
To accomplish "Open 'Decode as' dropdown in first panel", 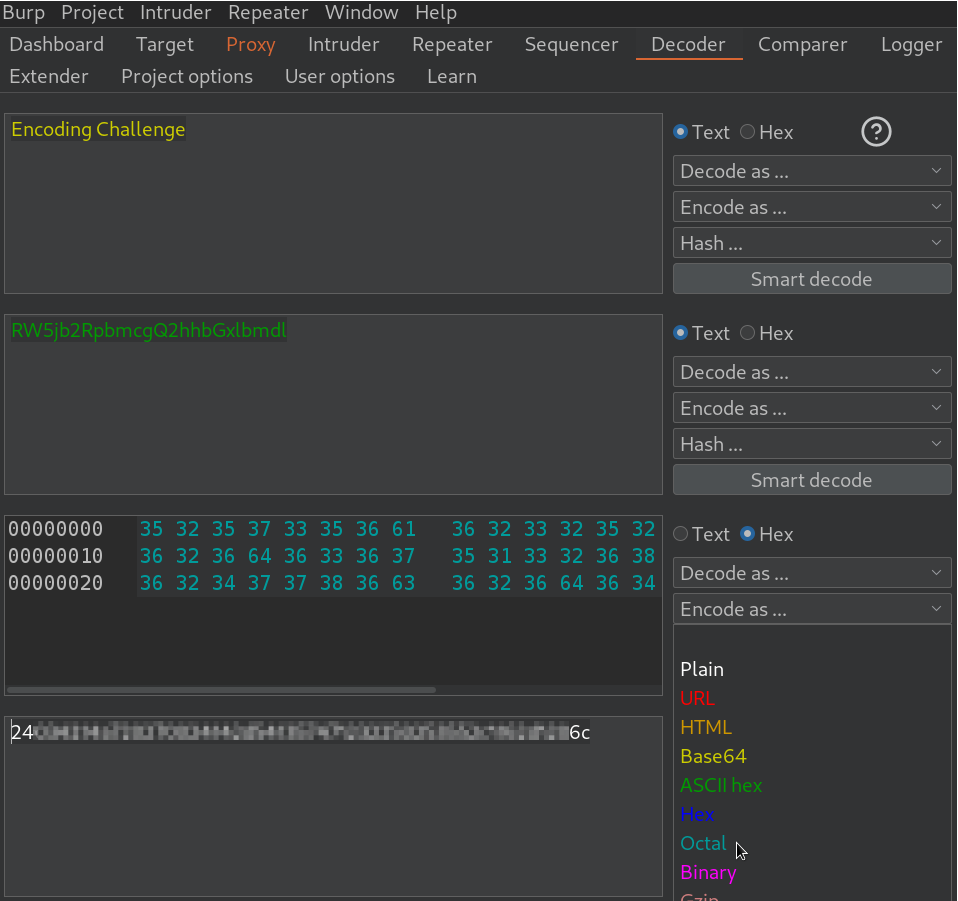I will [812, 171].
